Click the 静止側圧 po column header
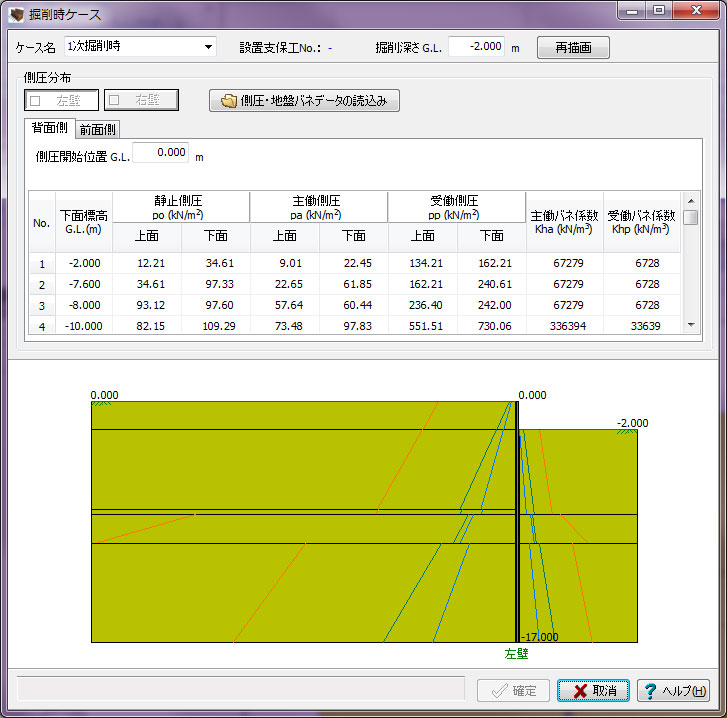 (x=181, y=207)
